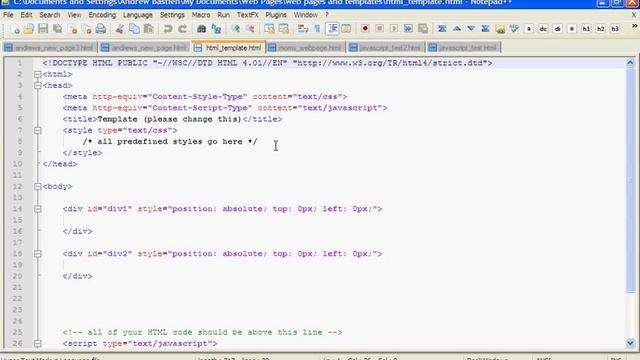Open Find with the binoculars icon
Screen dimensions: 640x360
click(x=201, y=29)
